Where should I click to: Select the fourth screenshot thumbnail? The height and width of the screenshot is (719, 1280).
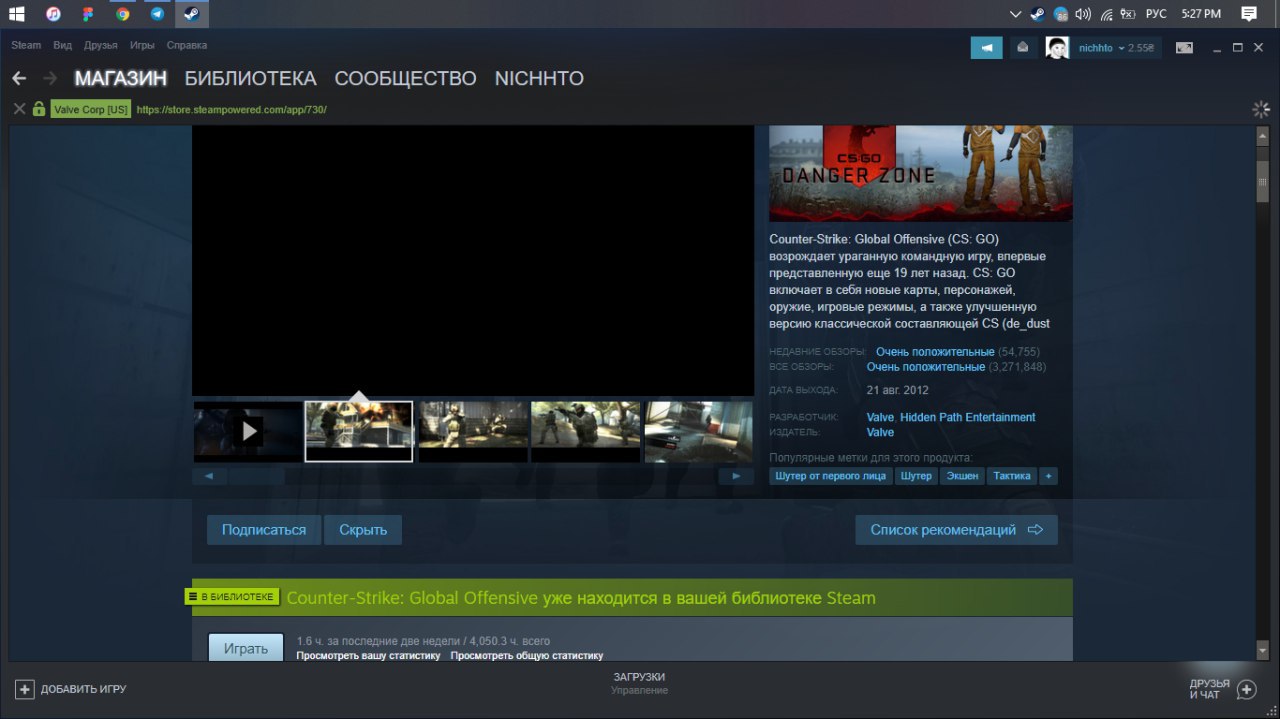585,432
